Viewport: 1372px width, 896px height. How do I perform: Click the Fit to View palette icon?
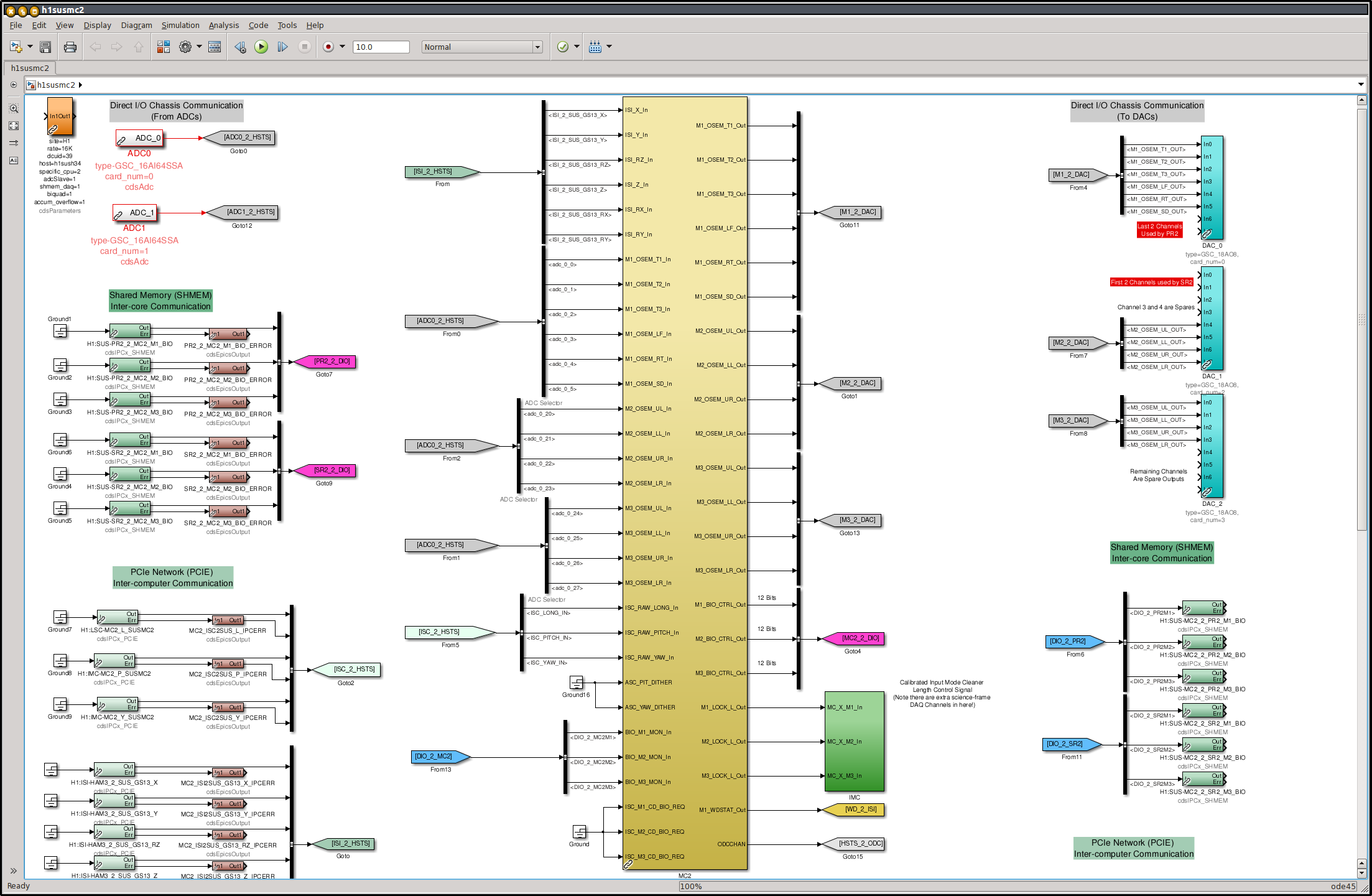point(14,126)
